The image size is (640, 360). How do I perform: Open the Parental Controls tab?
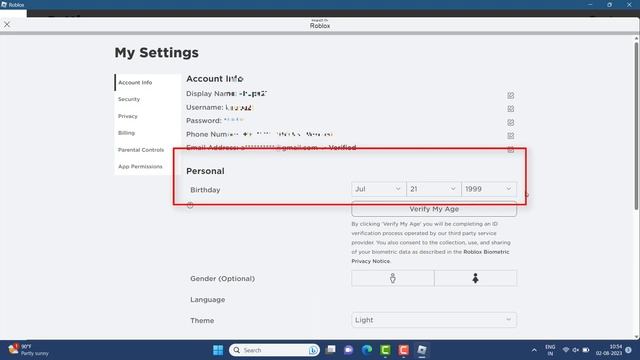pos(141,150)
